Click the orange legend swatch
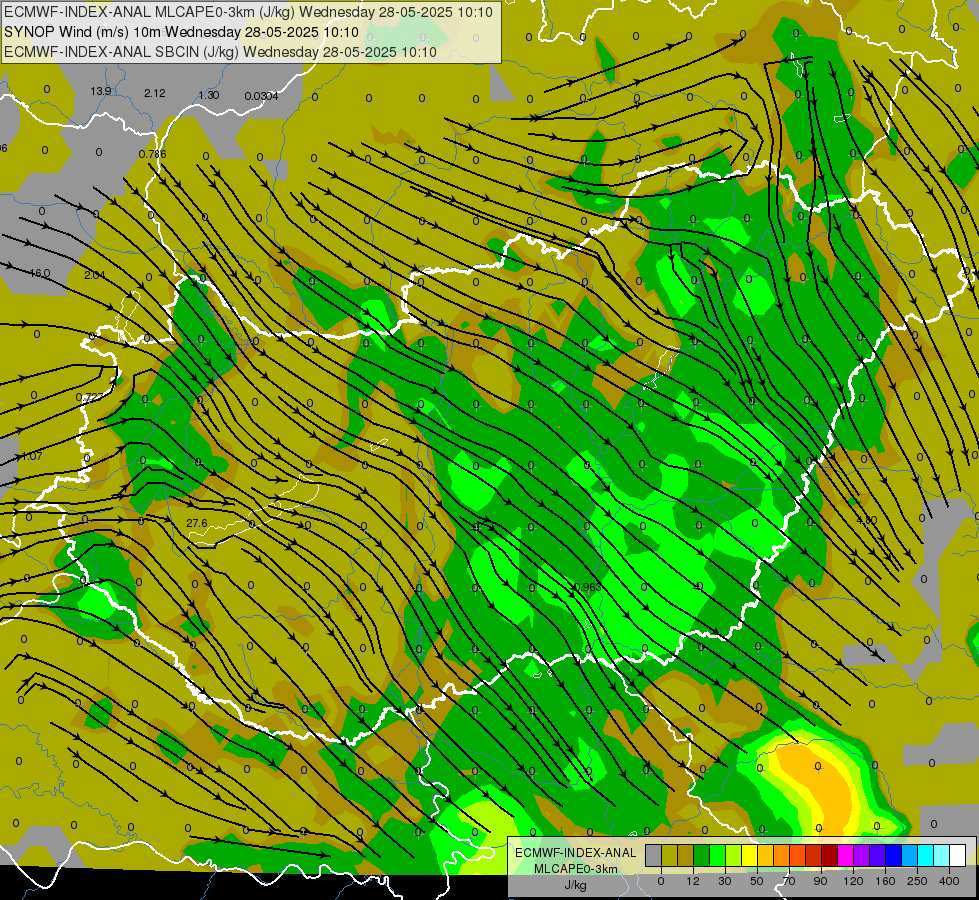 [782, 855]
